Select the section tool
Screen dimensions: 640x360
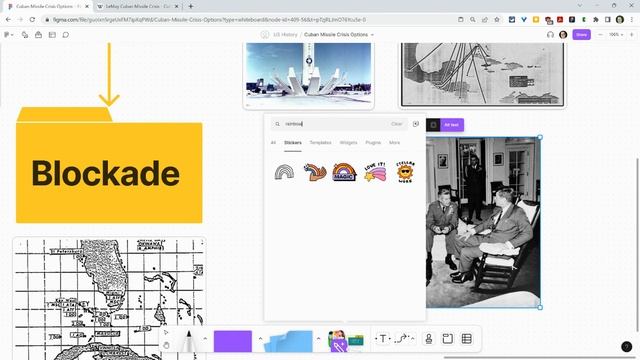point(448,338)
